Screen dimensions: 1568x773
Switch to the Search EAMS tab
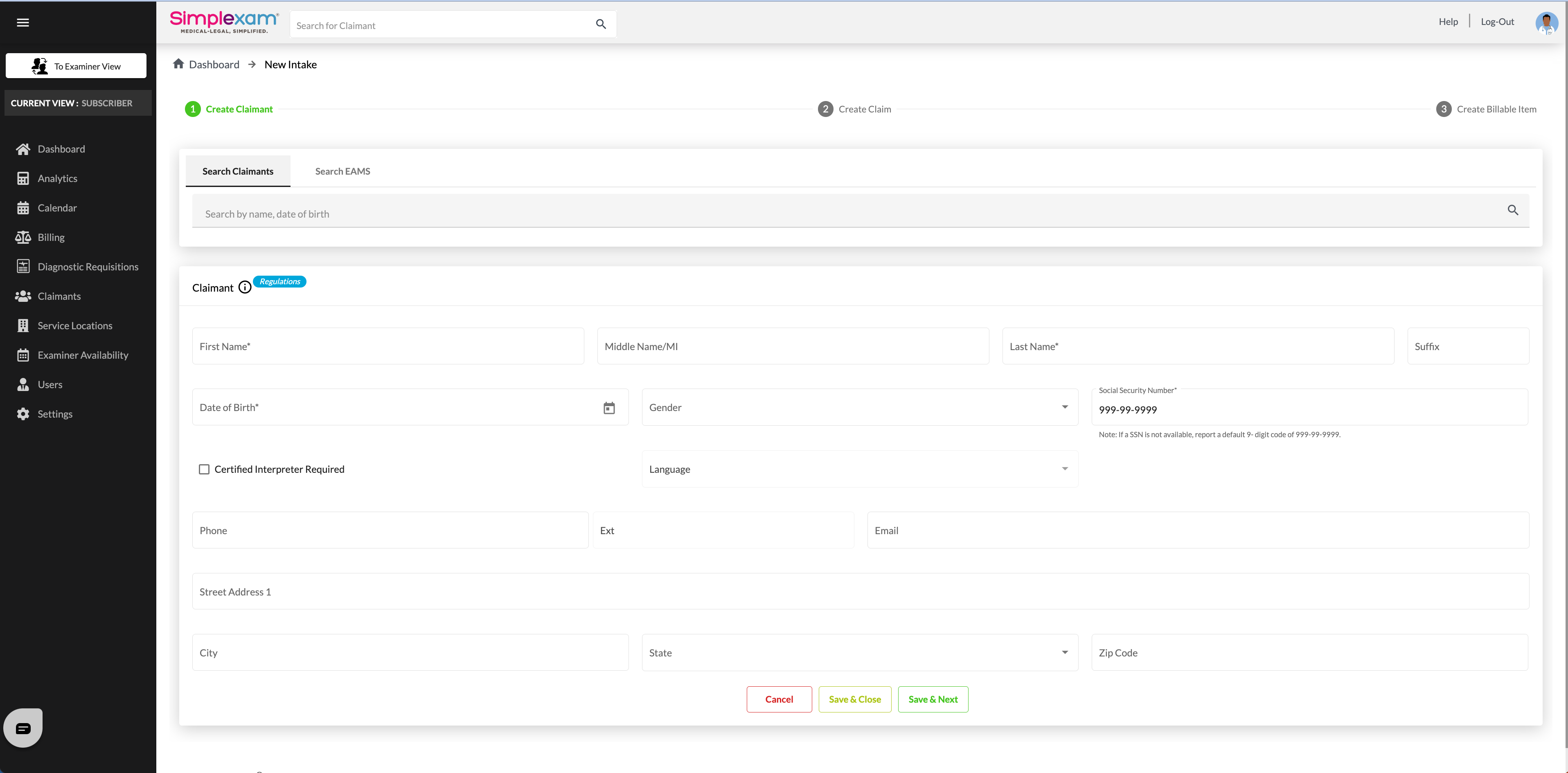(x=342, y=171)
